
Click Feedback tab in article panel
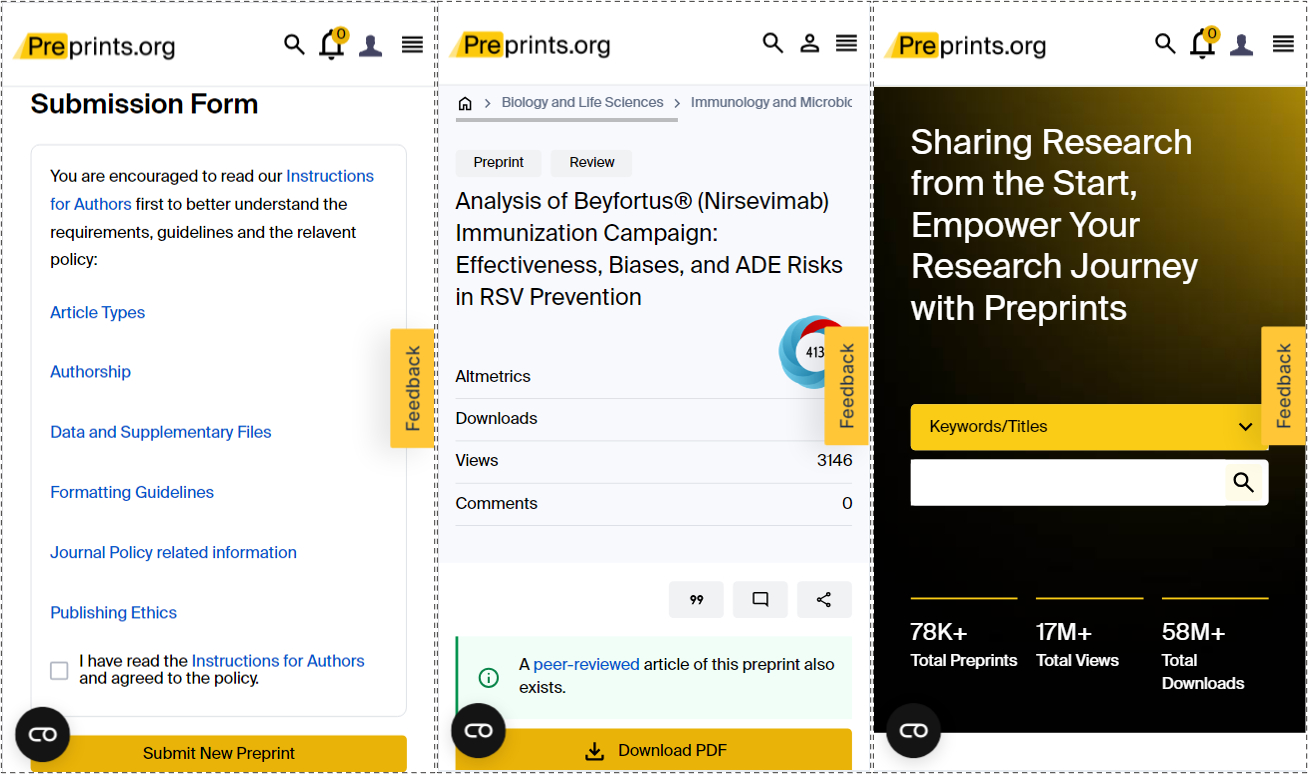847,386
